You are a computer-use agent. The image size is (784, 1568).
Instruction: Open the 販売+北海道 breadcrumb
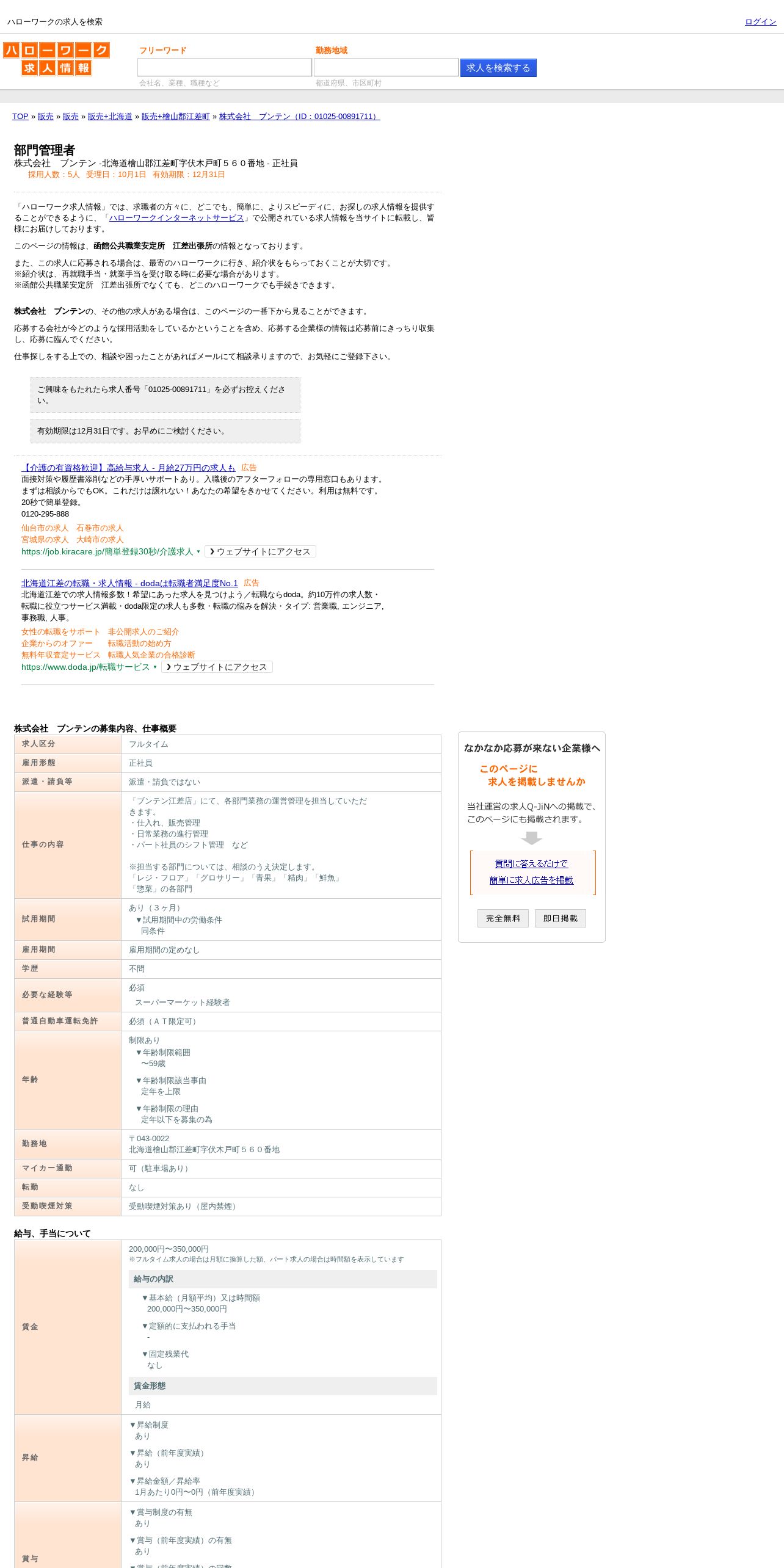point(110,117)
